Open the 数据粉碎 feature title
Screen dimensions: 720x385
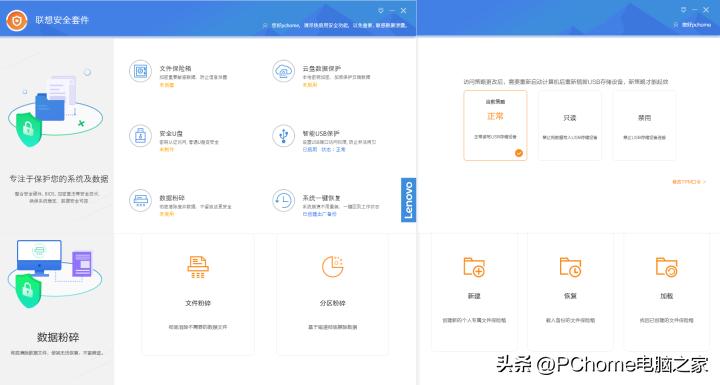point(172,198)
